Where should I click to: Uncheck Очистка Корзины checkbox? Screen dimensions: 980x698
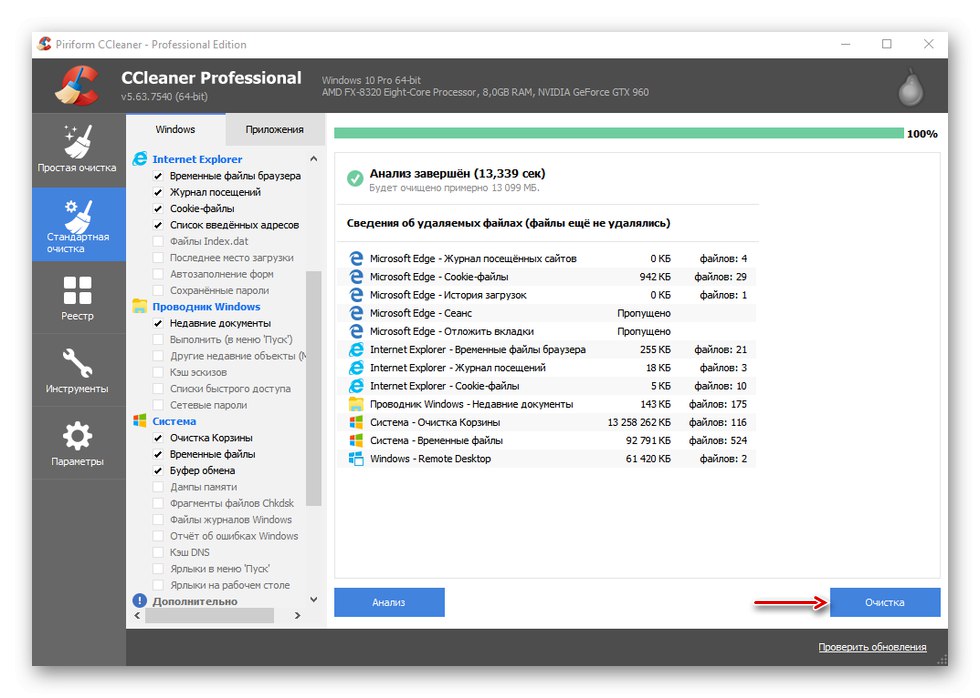(158, 438)
